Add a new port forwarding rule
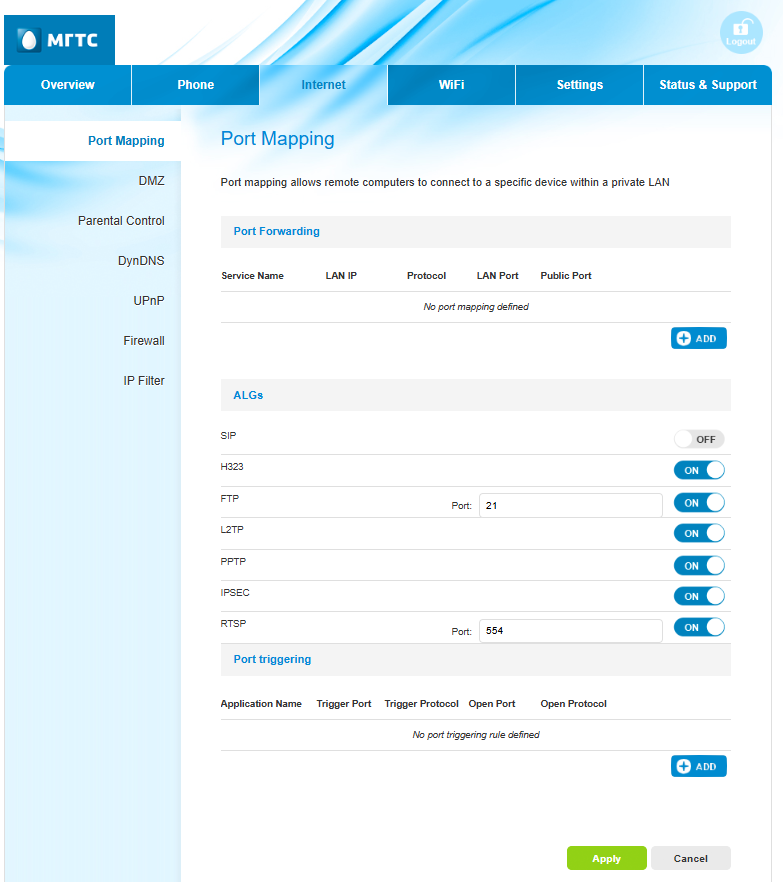This screenshot has height=882, width=783. [x=698, y=338]
